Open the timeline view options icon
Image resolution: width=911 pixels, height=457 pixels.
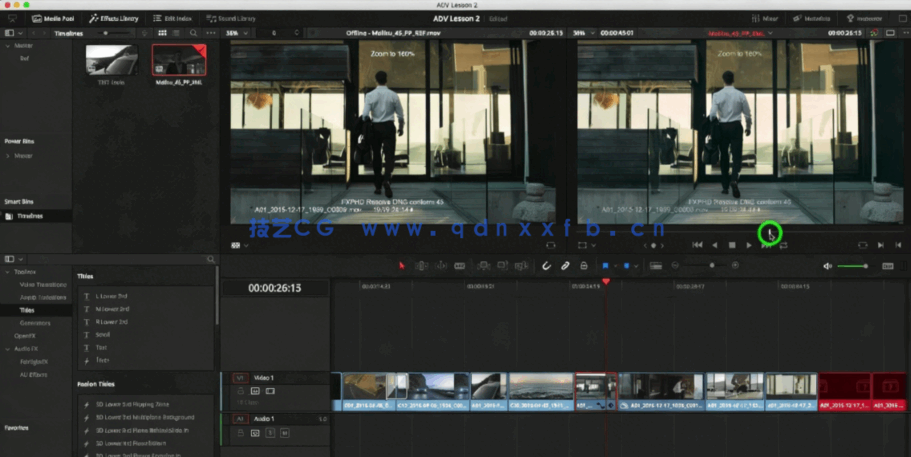(x=656, y=265)
